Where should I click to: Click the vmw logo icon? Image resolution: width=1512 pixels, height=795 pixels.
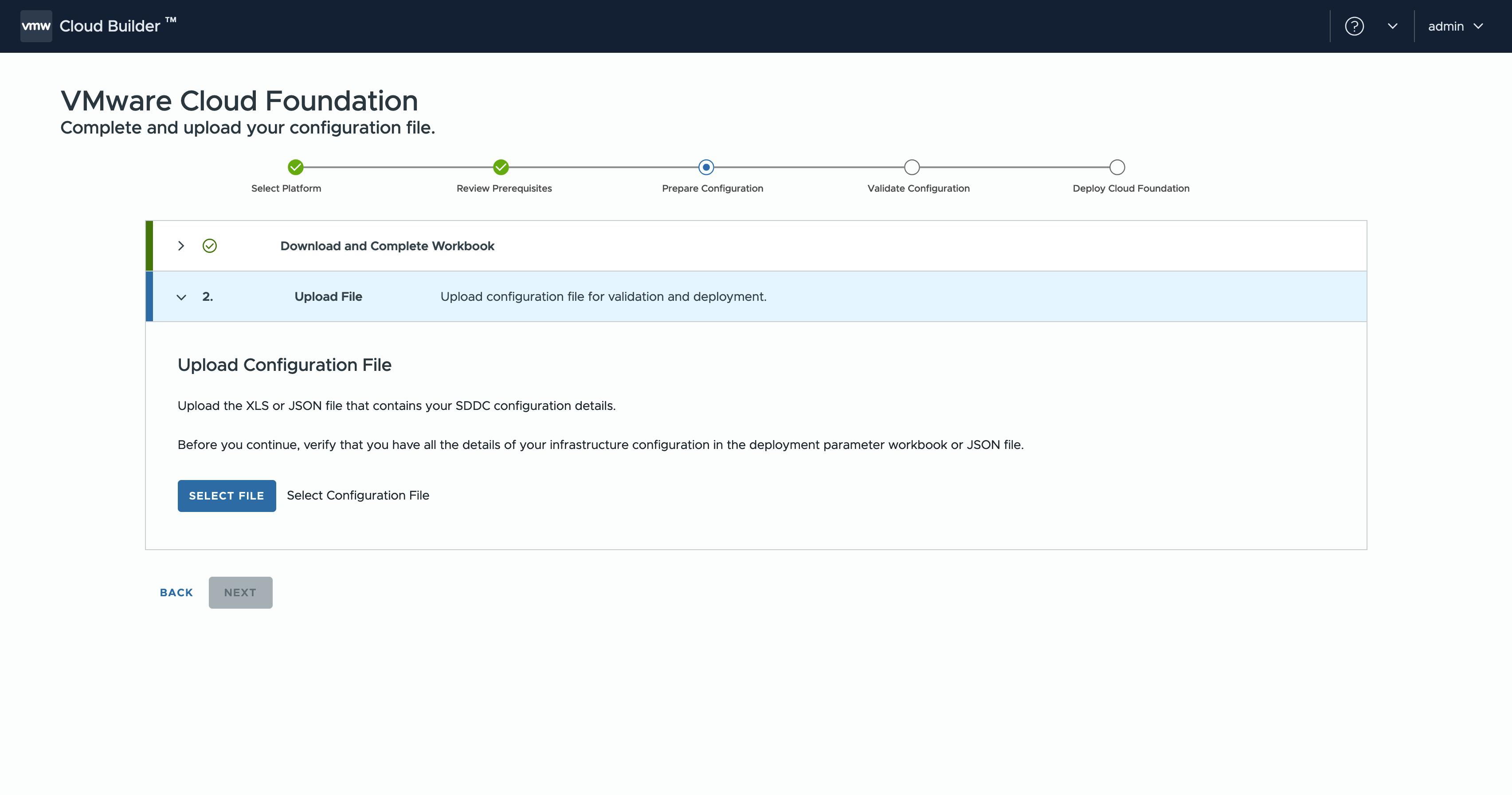pyautogui.click(x=36, y=26)
